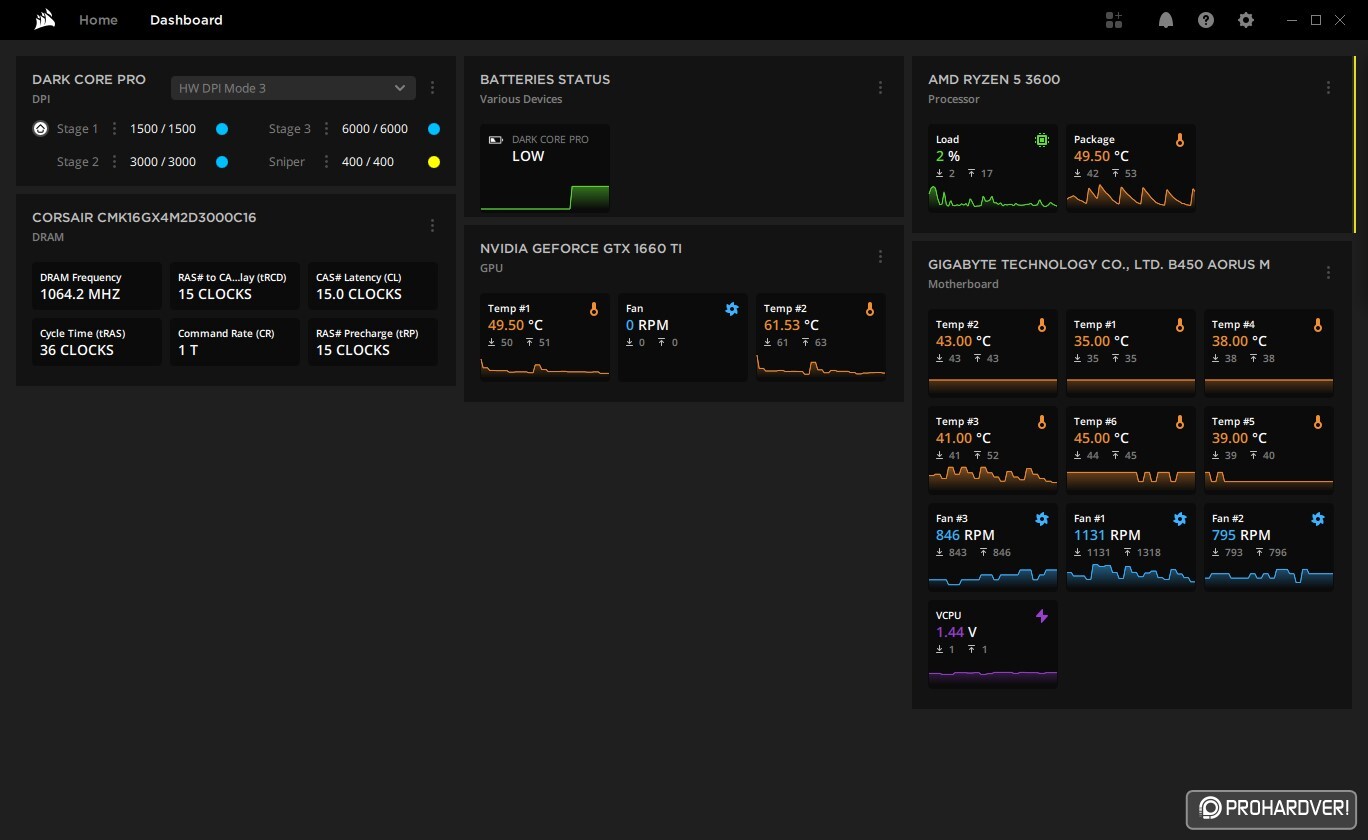Click the Fan #3 gear icon
The width and height of the screenshot is (1368, 840).
click(x=1042, y=520)
